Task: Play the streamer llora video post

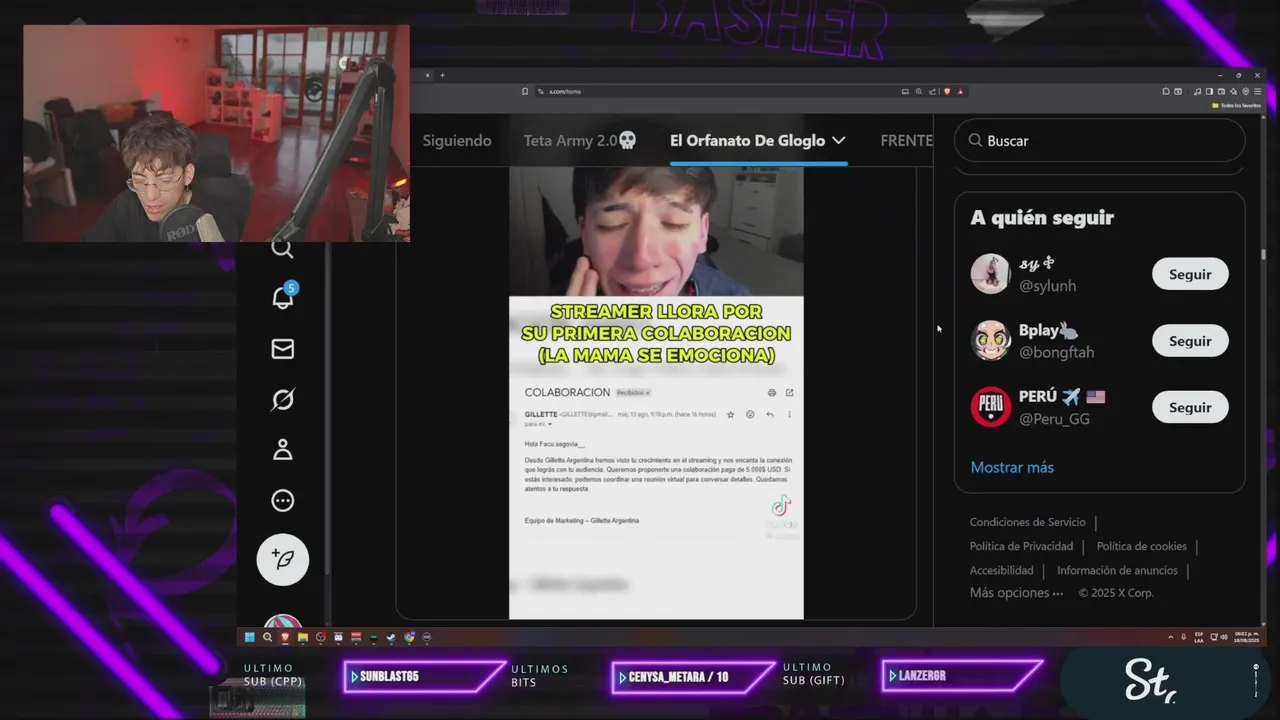Action: 656,393
